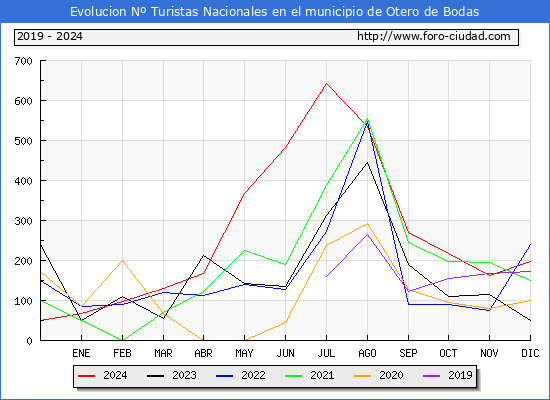Image resolution: width=550 pixels, height=400 pixels.
Task: Select the 2020 legend label
Action: [391, 375]
